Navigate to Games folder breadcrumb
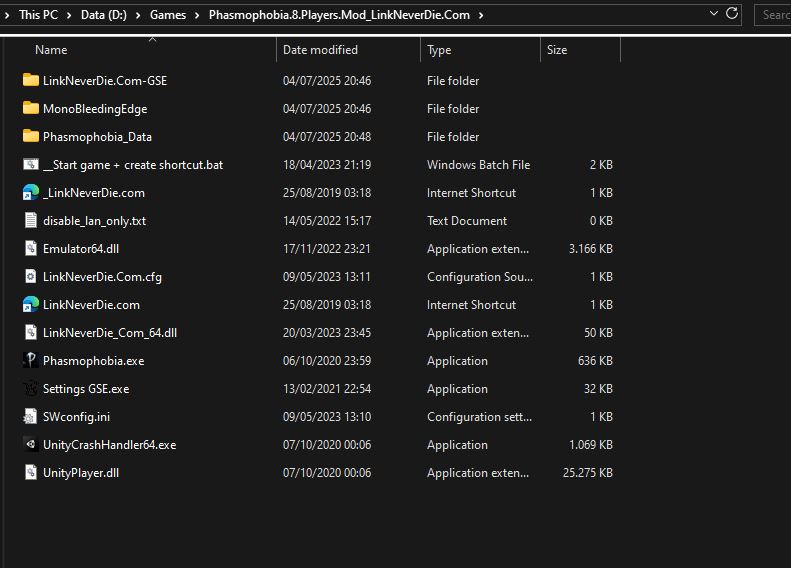The width and height of the screenshot is (791, 568). 168,15
